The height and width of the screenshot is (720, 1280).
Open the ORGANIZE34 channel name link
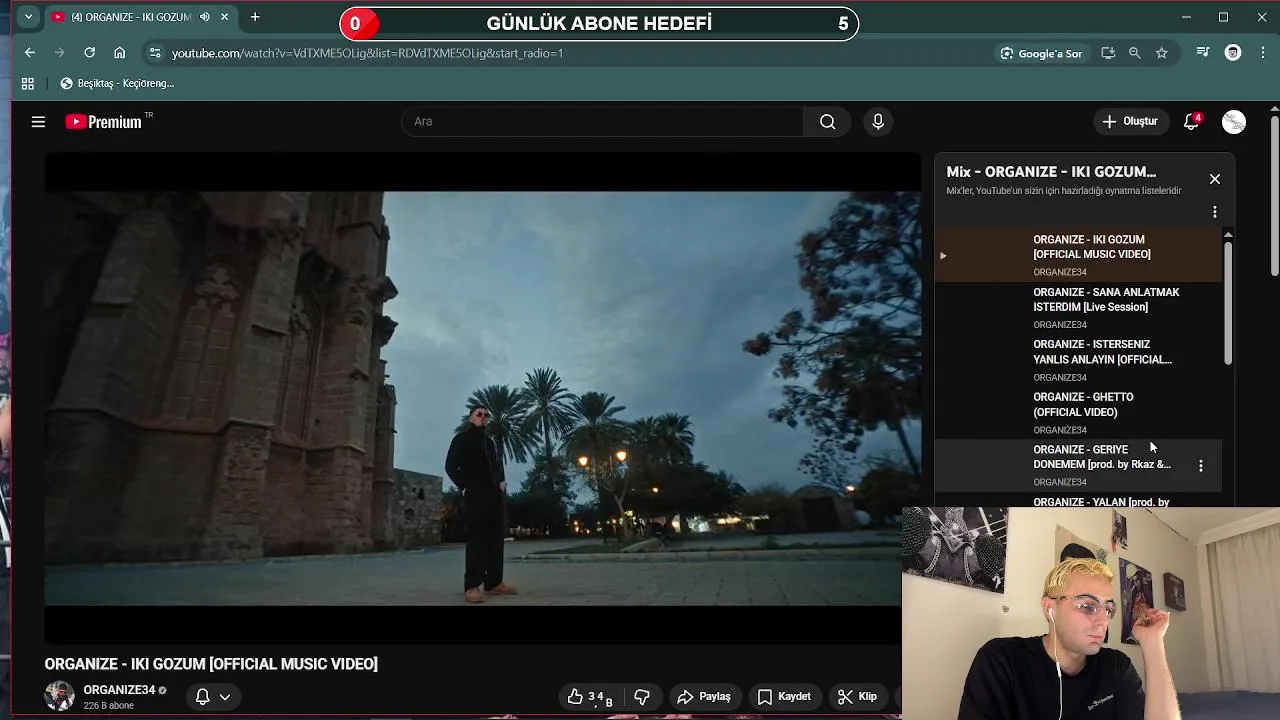click(119, 690)
